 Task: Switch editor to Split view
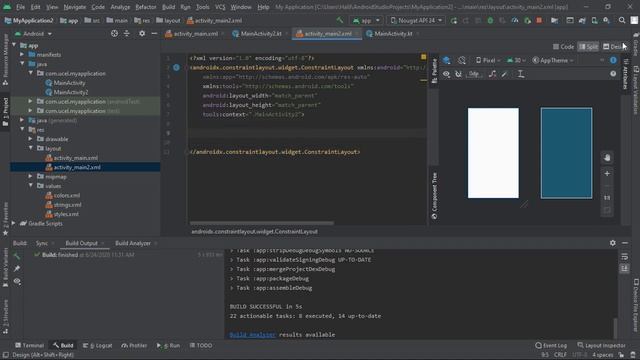point(588,47)
